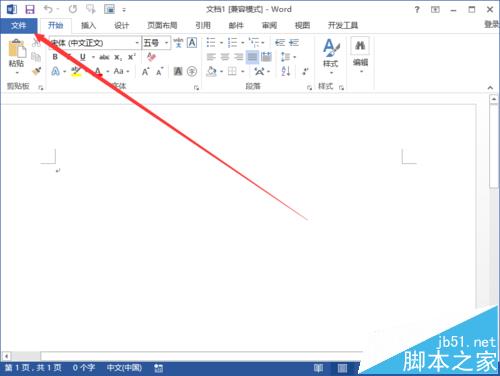Click the copy icon below cut
The height and width of the screenshot is (376, 500).
[x=36, y=57]
